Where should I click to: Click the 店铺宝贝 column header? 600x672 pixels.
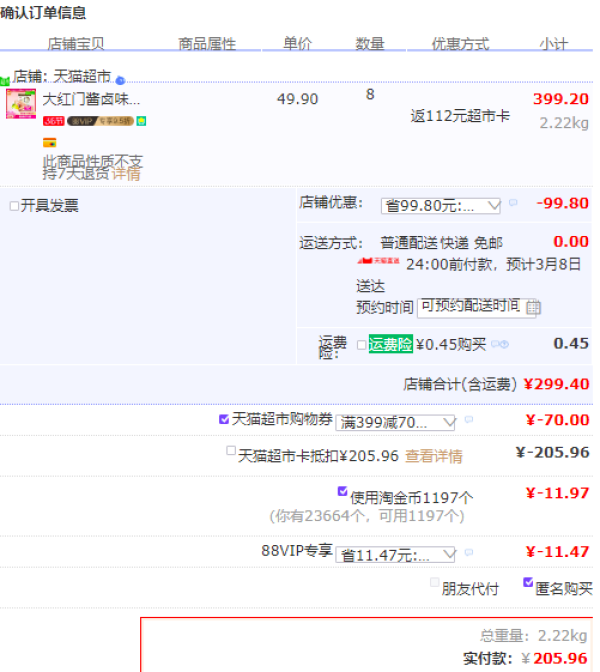pyautogui.click(x=76, y=44)
